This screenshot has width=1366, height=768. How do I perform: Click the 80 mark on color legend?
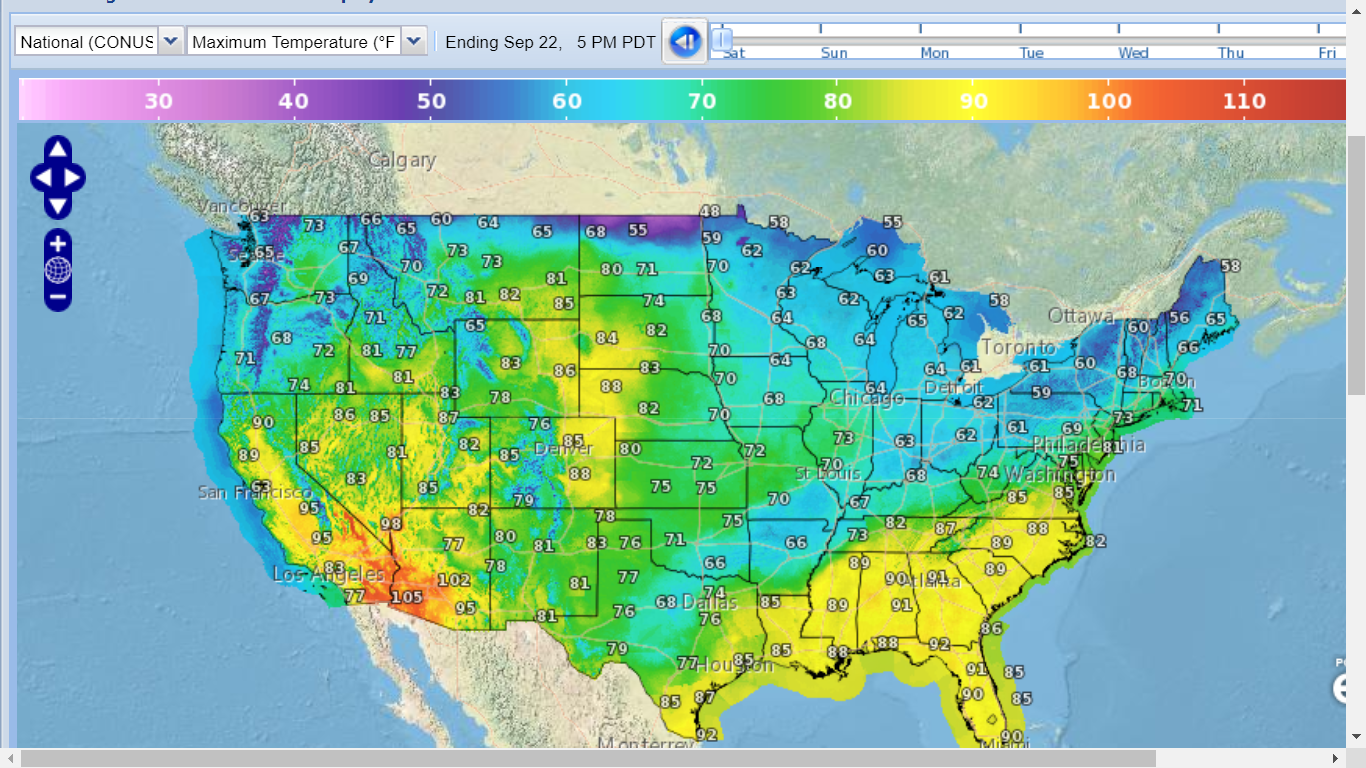coord(837,101)
